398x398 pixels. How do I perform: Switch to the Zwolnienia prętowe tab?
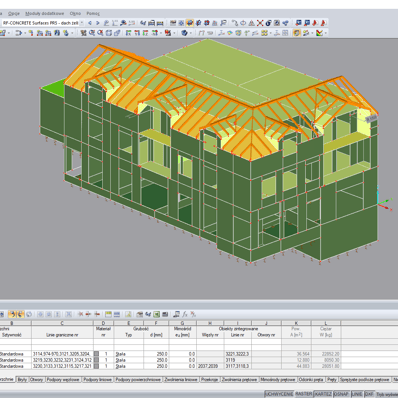coord(240,380)
